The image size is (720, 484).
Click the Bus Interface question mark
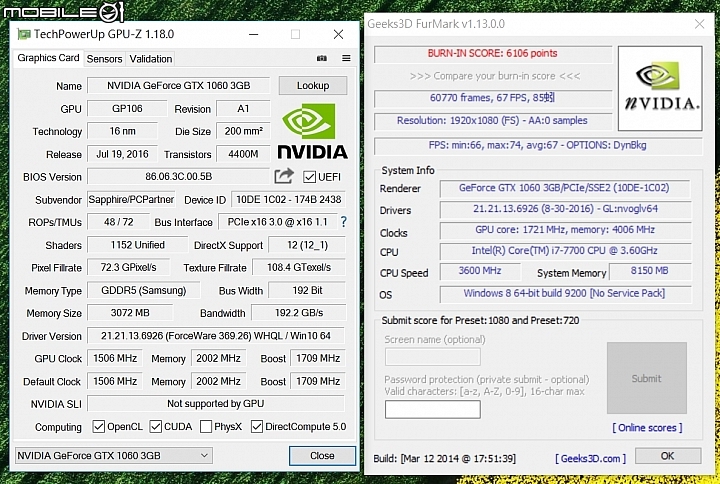coord(343,222)
